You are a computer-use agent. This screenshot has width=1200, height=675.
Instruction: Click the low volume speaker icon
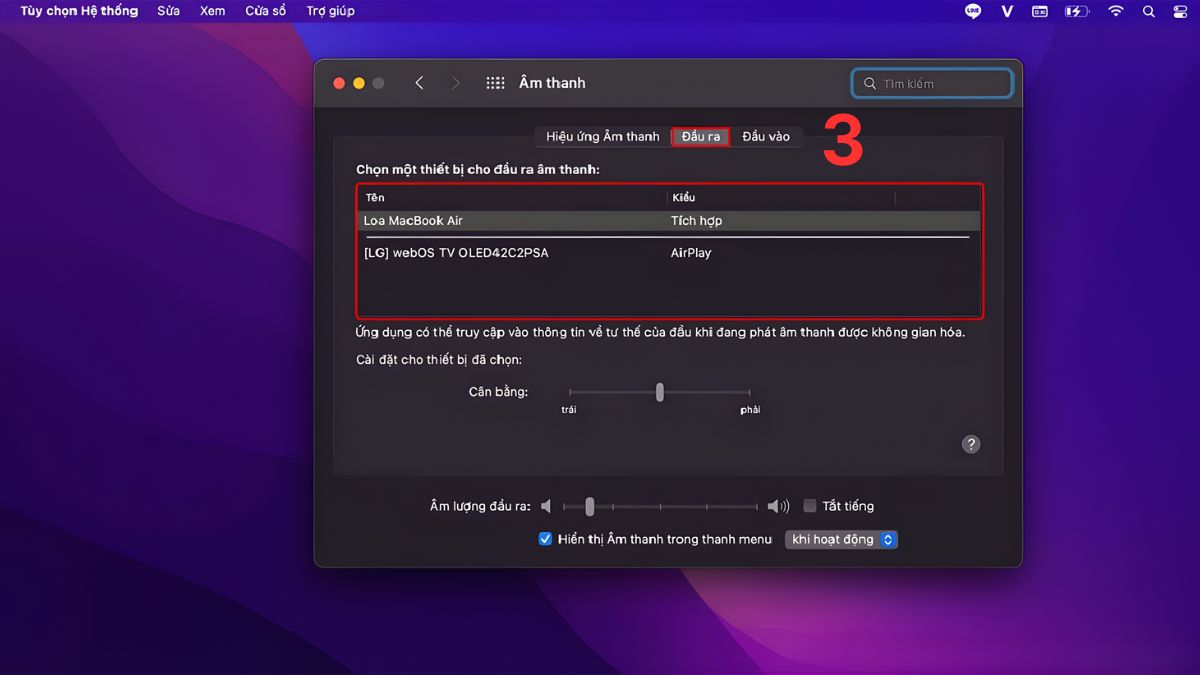[546, 506]
